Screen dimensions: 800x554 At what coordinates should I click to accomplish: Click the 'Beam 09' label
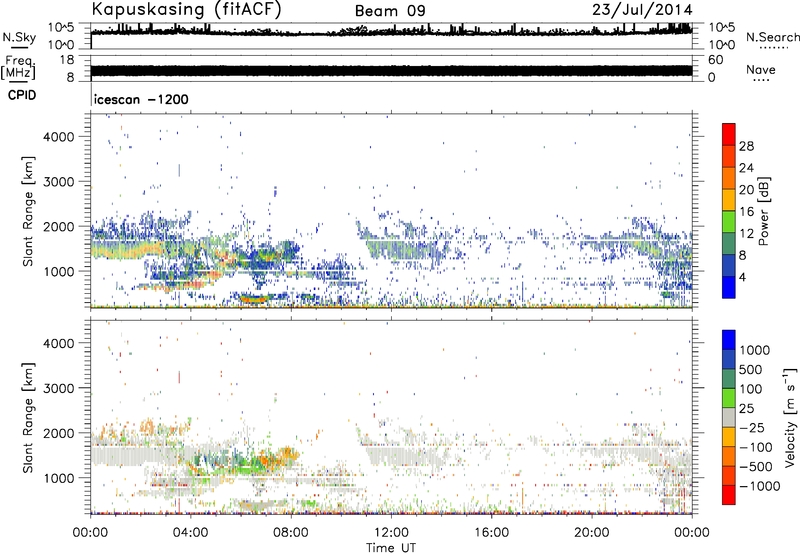(390, 11)
